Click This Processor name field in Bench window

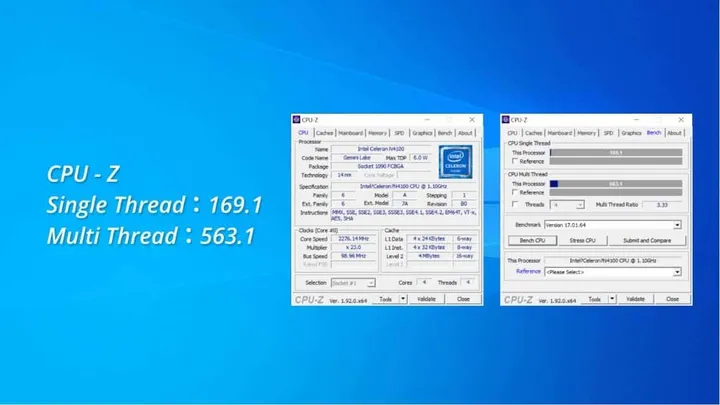click(x=613, y=260)
